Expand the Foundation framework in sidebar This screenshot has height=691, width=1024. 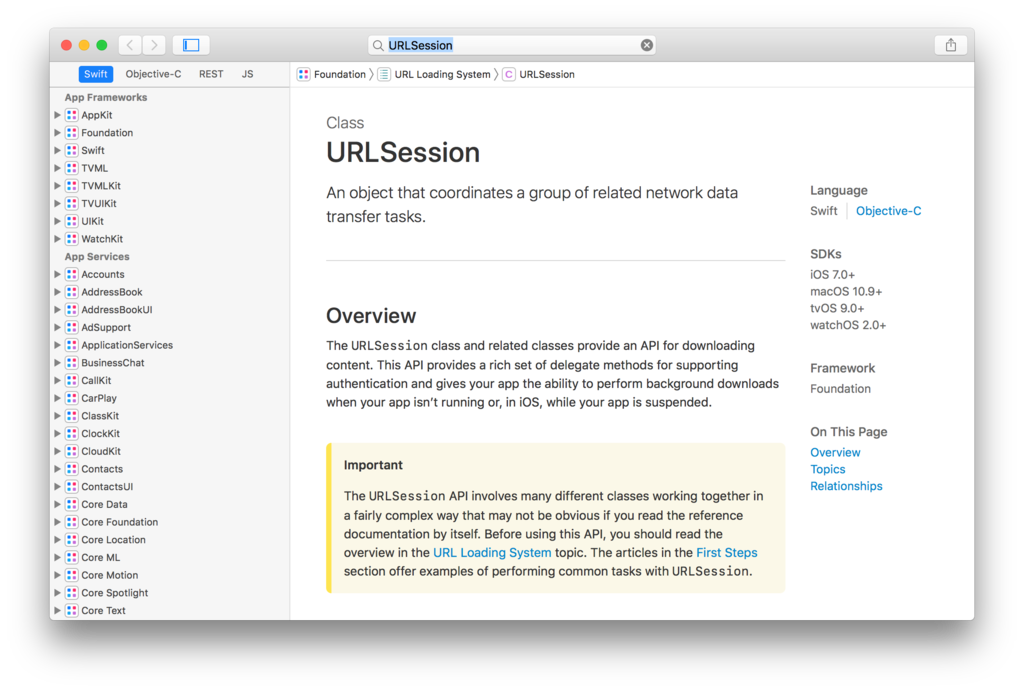pyautogui.click(x=57, y=133)
